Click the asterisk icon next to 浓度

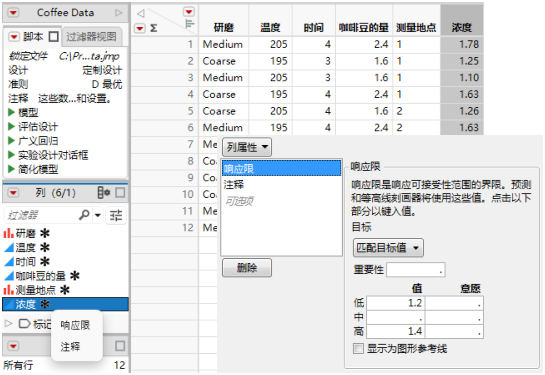tap(45, 304)
